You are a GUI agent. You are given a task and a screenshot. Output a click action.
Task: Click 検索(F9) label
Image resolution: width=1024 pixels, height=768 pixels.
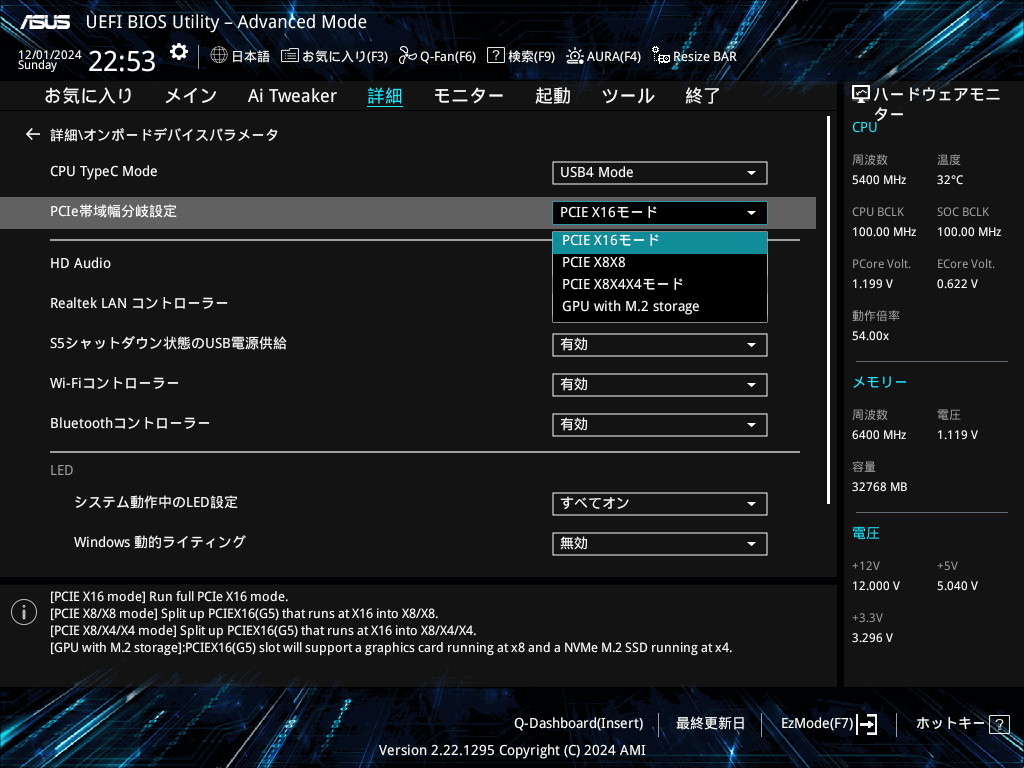[x=532, y=57]
